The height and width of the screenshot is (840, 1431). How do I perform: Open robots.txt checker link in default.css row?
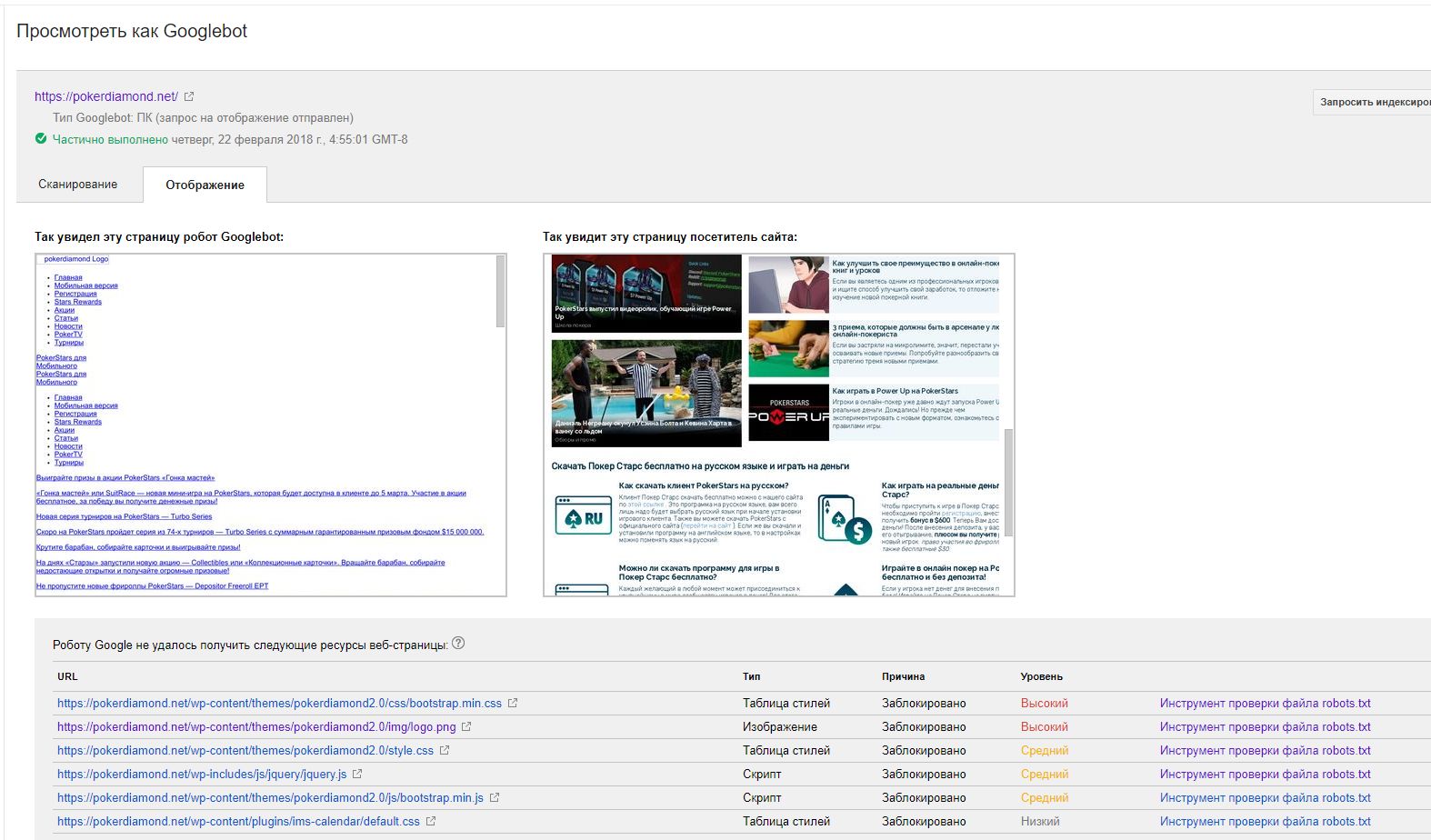pyautogui.click(x=1265, y=821)
